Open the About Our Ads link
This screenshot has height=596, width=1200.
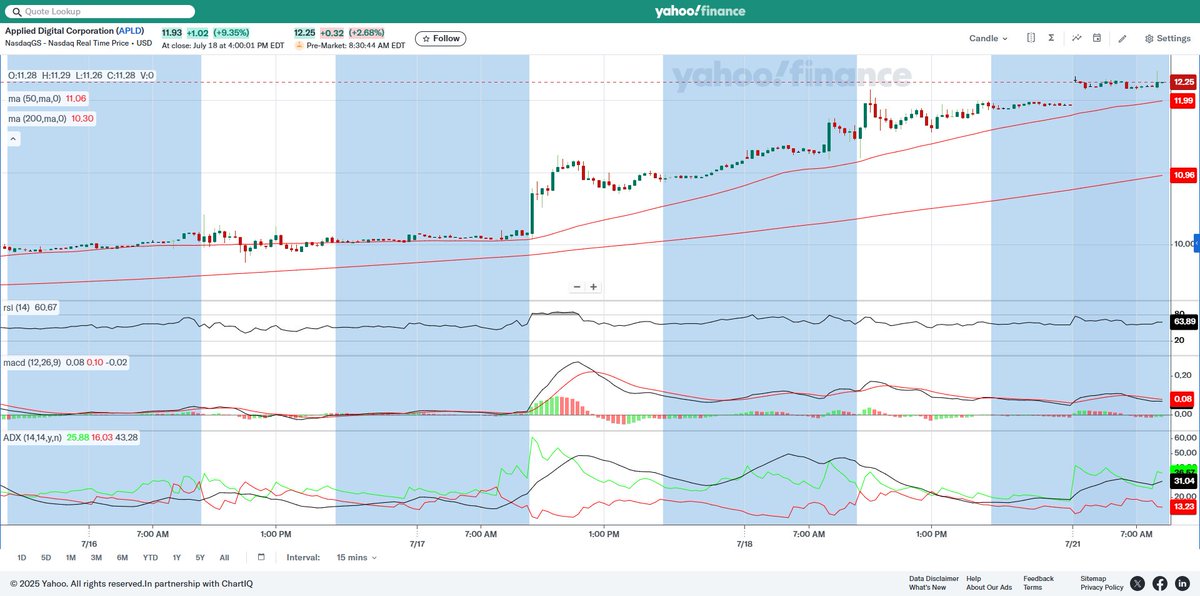click(989, 587)
